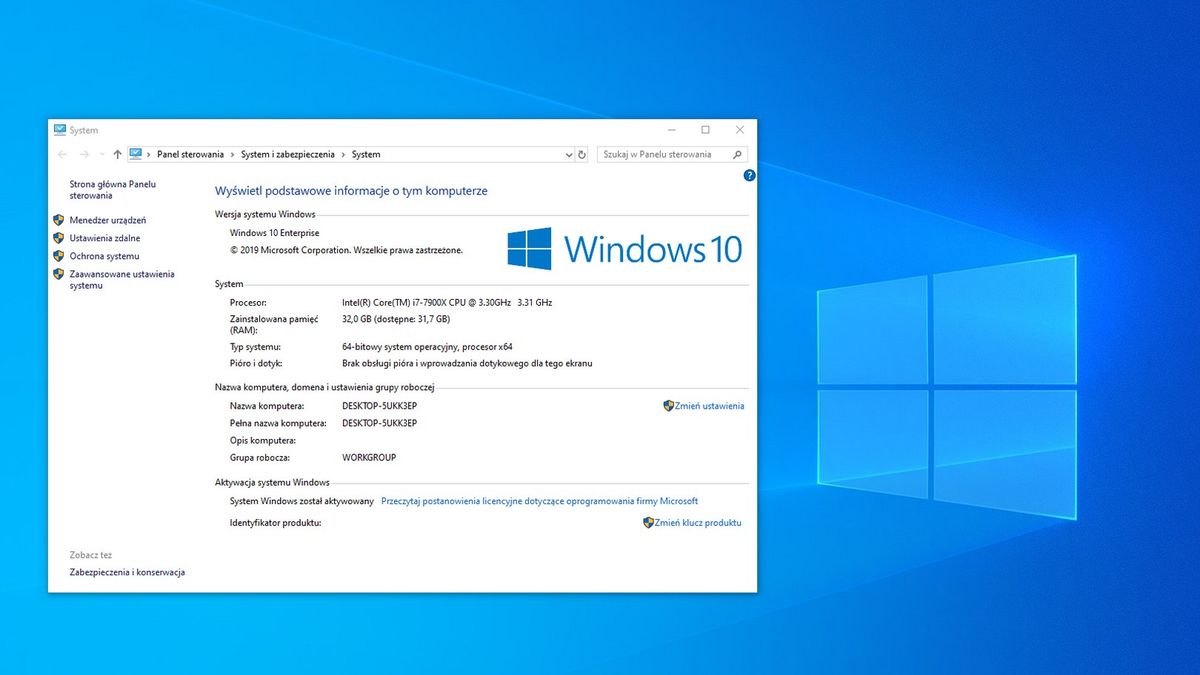Open recent locations dropdown arrow
The width and height of the screenshot is (1200, 675).
(x=102, y=155)
